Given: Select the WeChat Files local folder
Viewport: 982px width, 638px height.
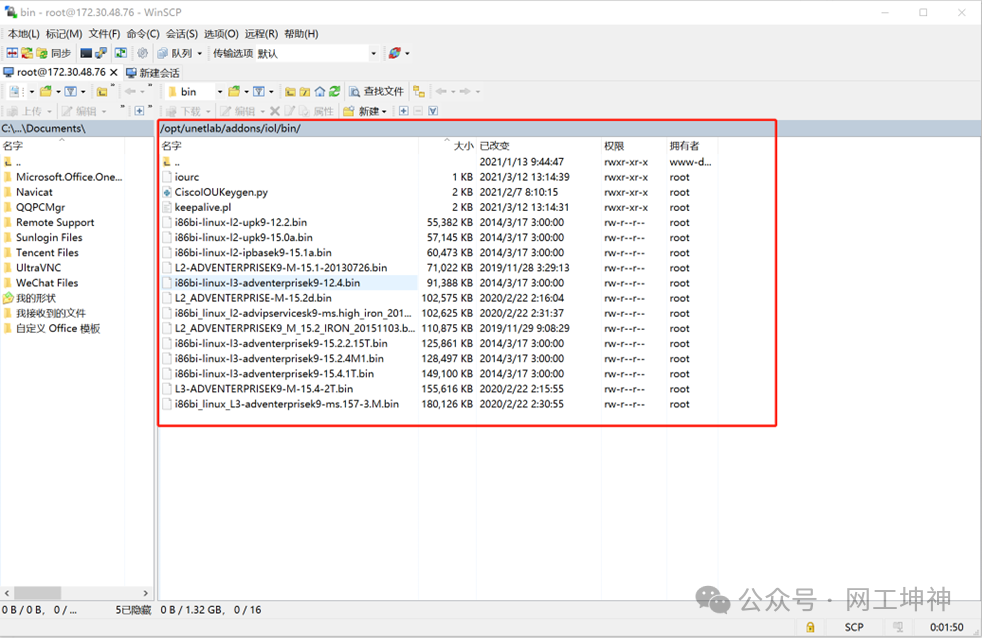Looking at the screenshot, I should tap(47, 283).
